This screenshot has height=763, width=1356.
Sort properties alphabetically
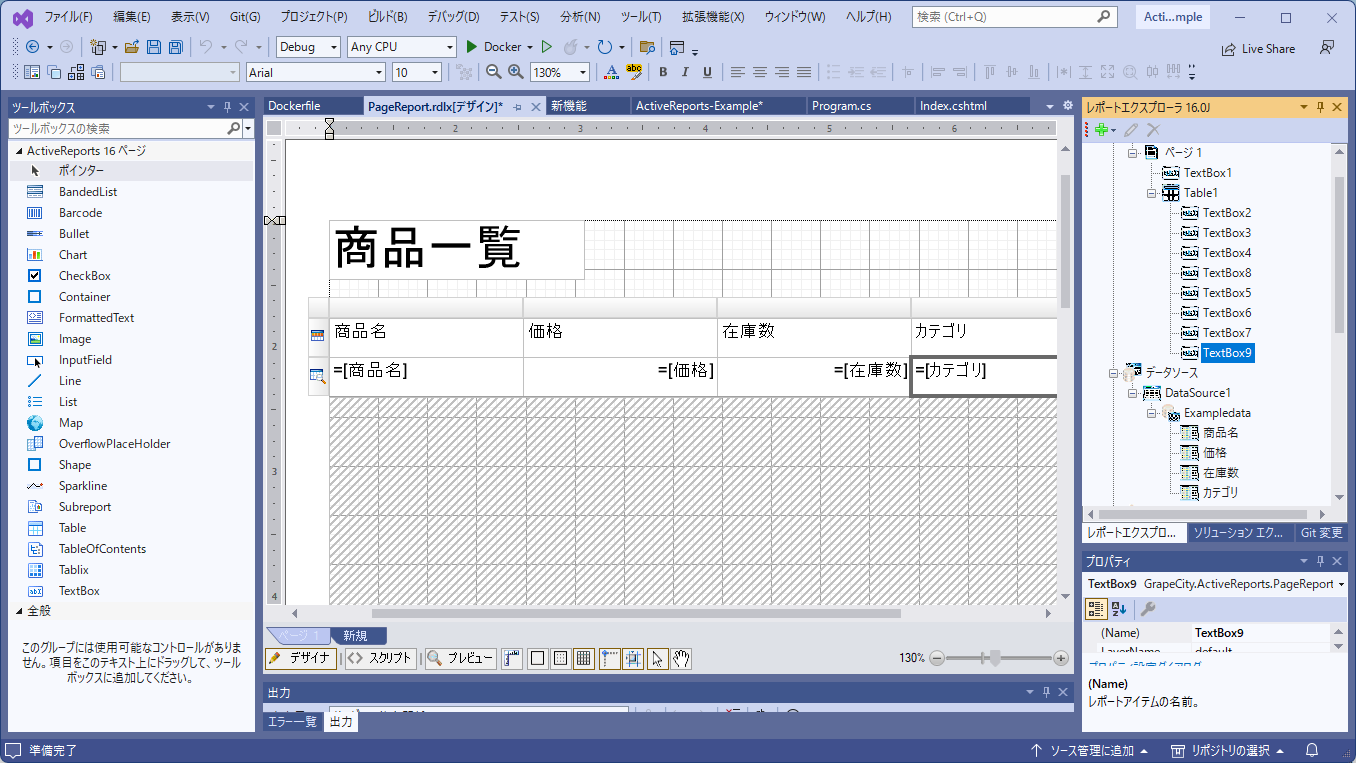pyautogui.click(x=1119, y=608)
